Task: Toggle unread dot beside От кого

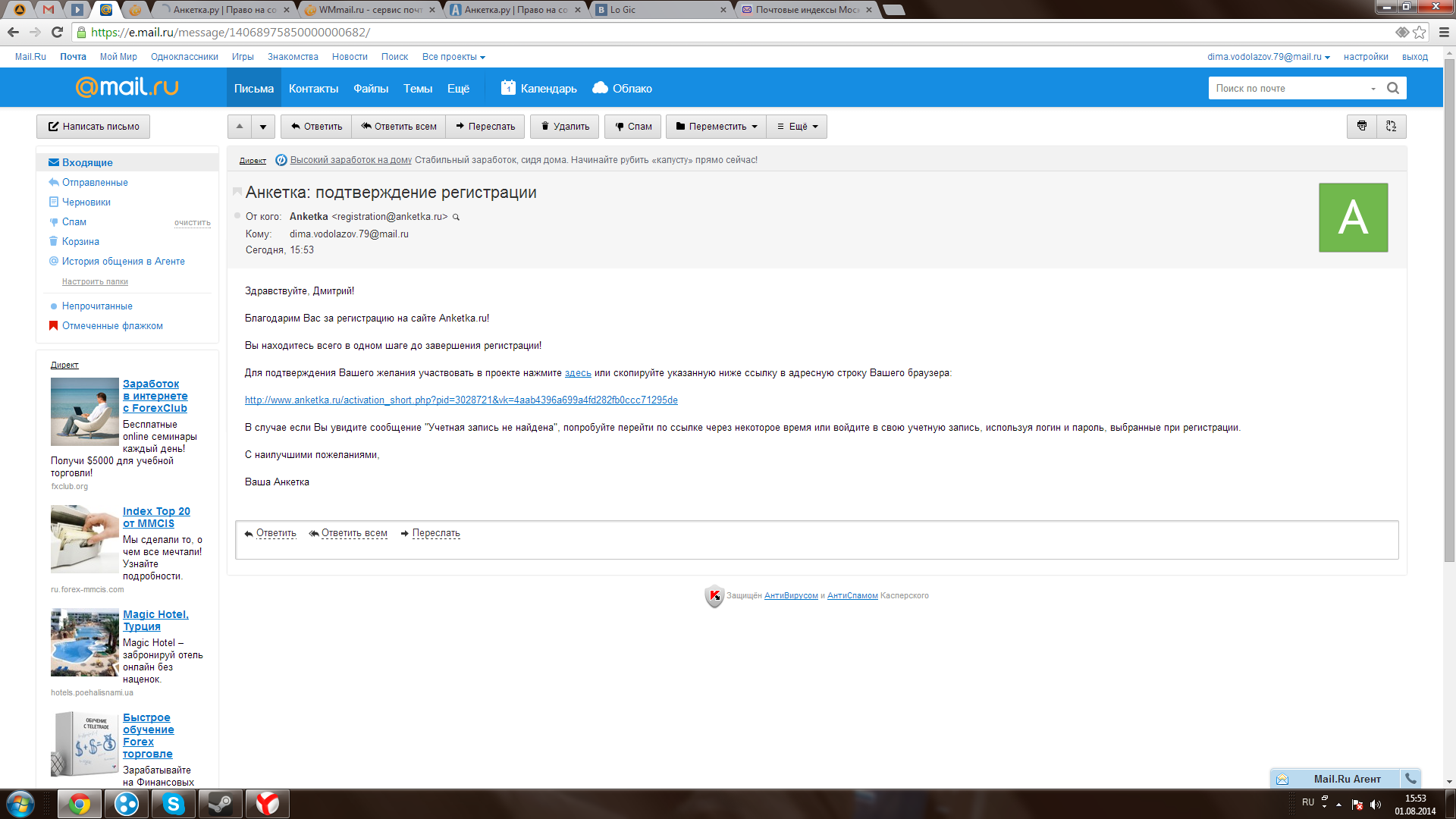Action: [237, 216]
